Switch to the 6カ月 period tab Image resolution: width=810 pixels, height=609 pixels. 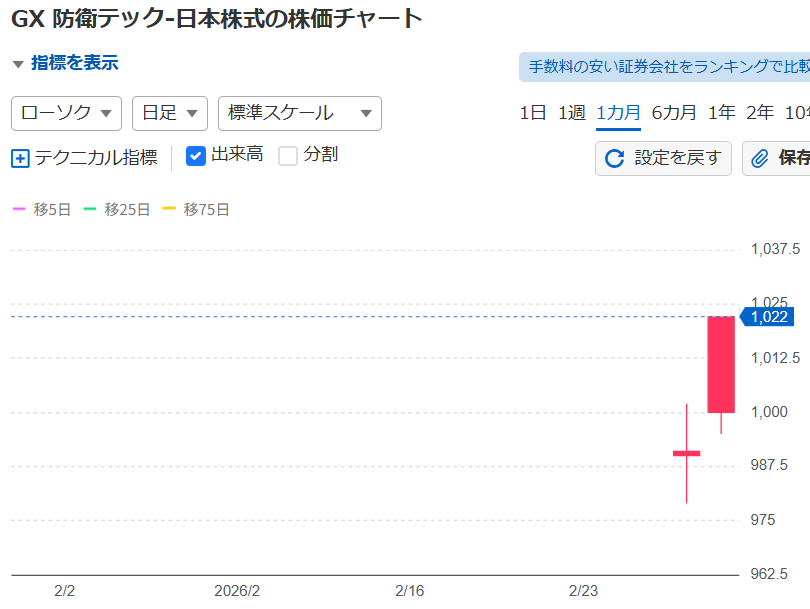point(674,112)
